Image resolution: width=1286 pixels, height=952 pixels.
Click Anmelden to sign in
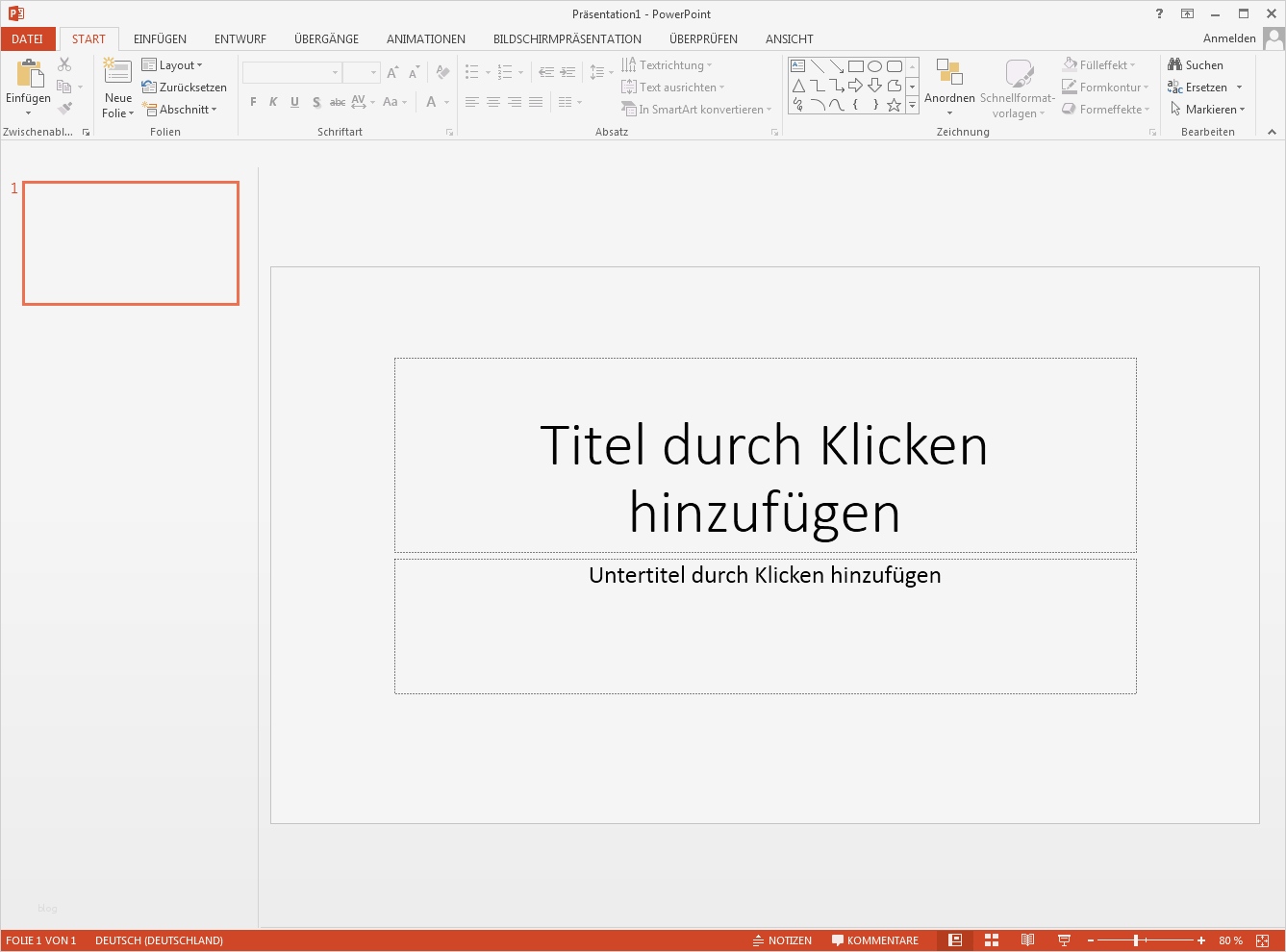click(1228, 38)
